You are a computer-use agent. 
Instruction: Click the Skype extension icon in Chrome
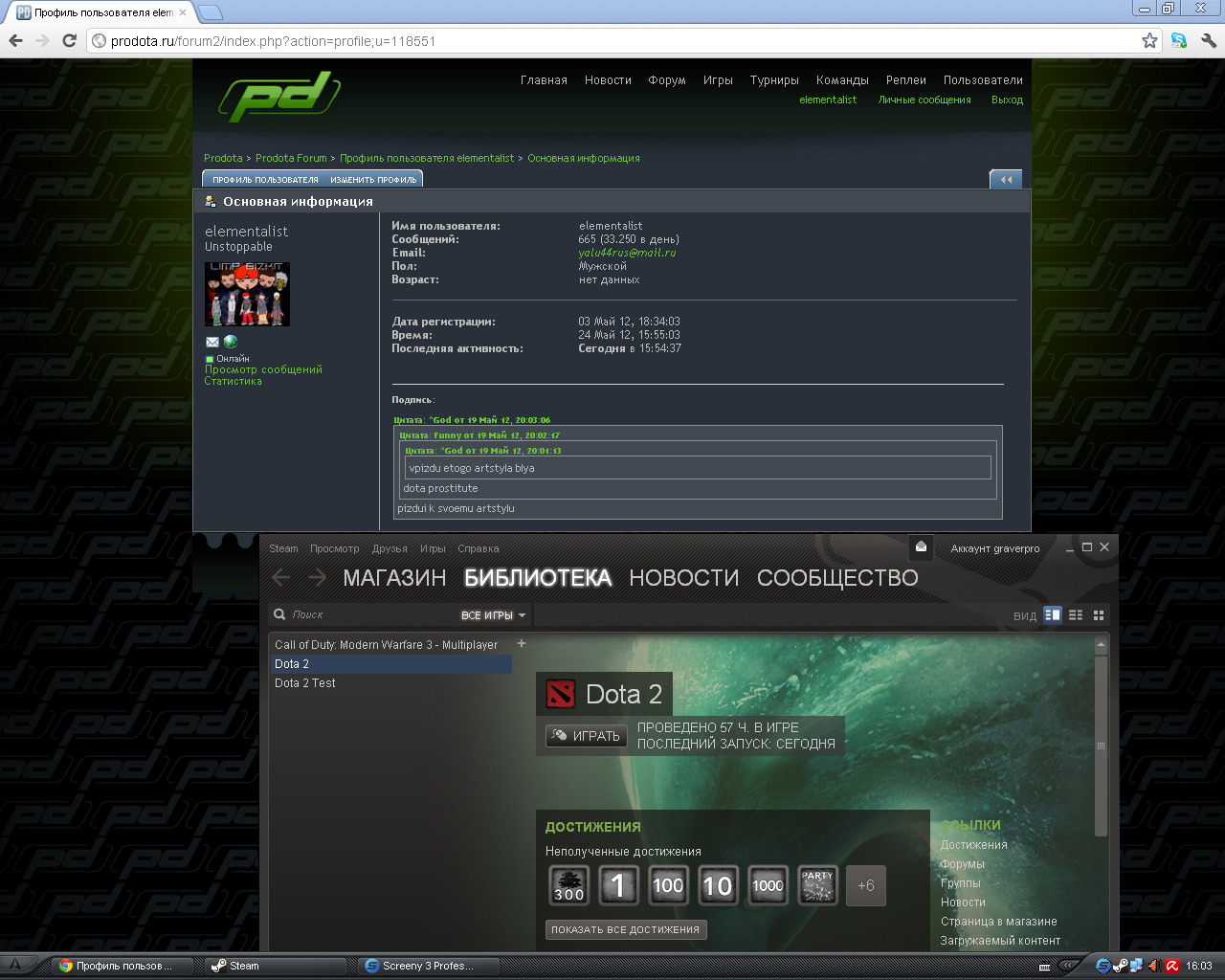coord(1179,41)
